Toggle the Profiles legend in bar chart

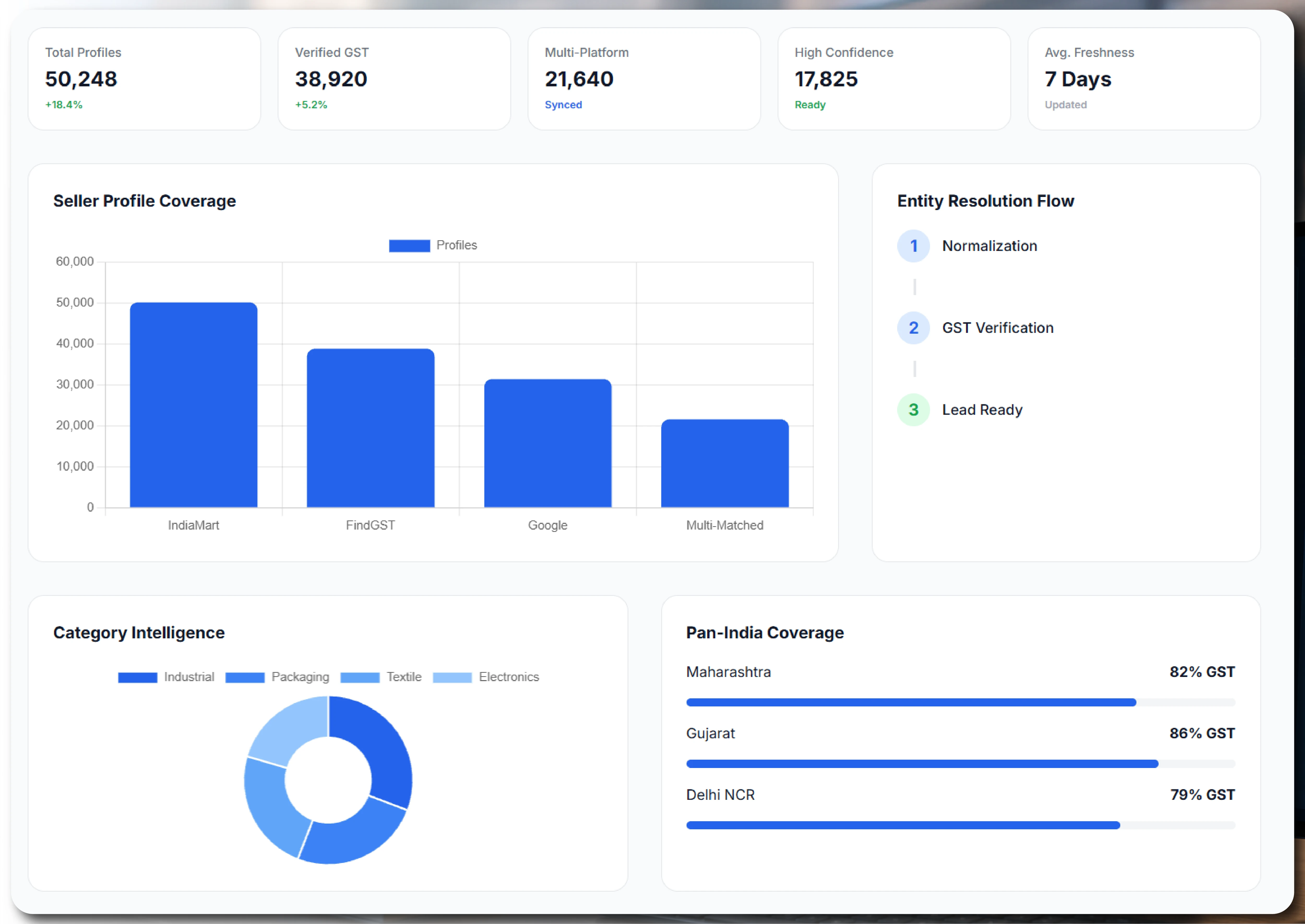coord(433,246)
